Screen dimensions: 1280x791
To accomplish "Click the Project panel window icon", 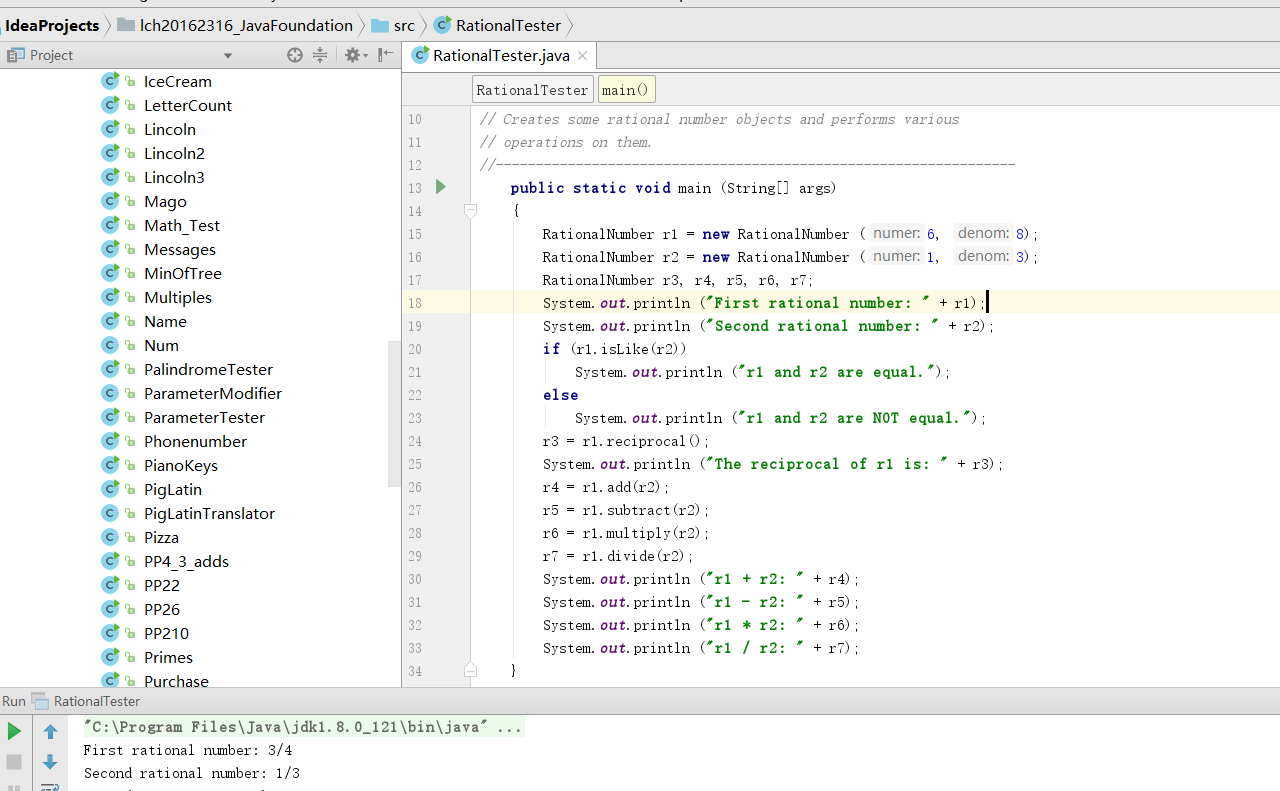I will [x=15, y=55].
